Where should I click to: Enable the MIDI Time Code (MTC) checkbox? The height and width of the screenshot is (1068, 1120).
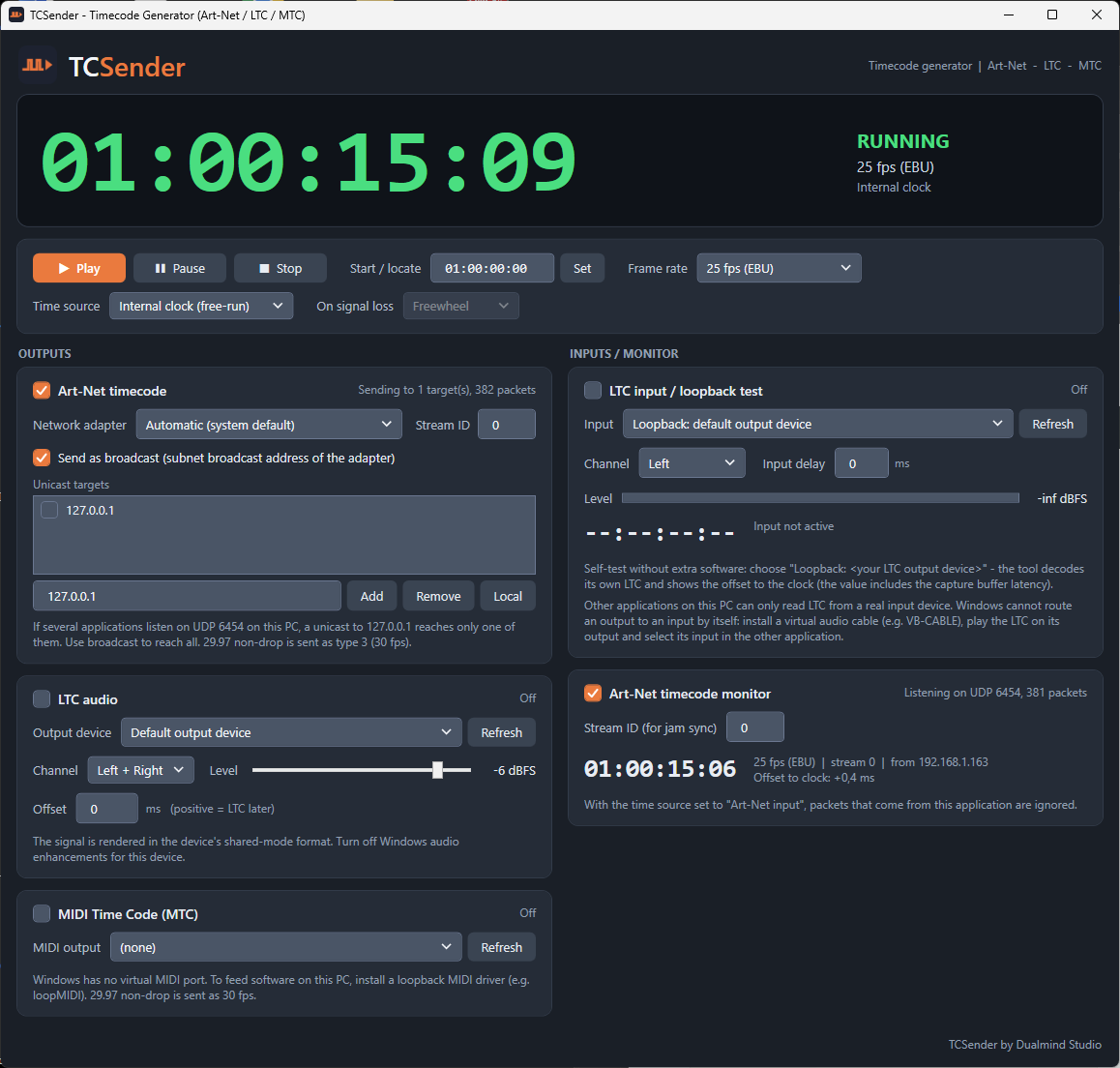click(x=42, y=913)
